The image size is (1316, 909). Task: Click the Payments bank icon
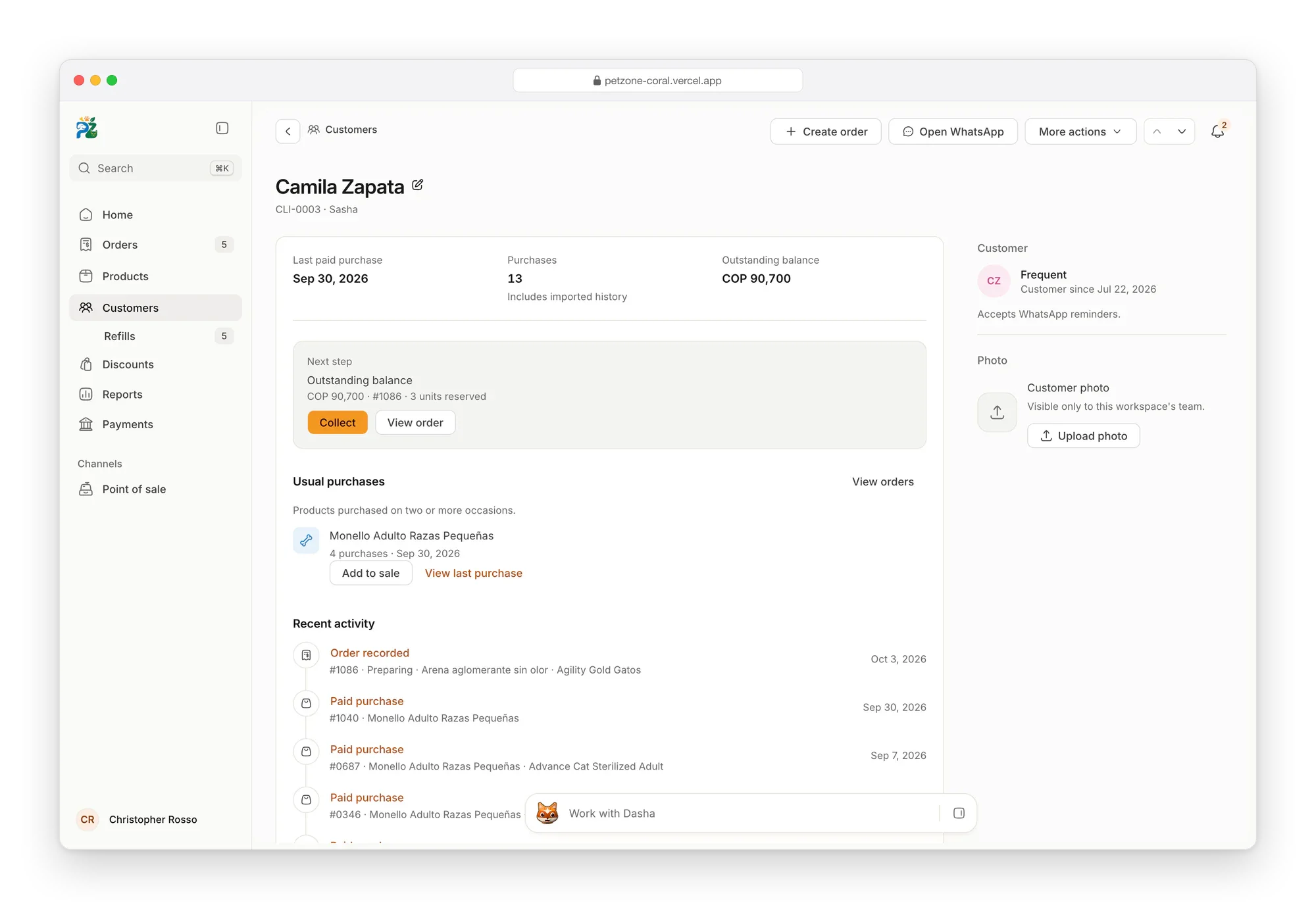coord(86,424)
